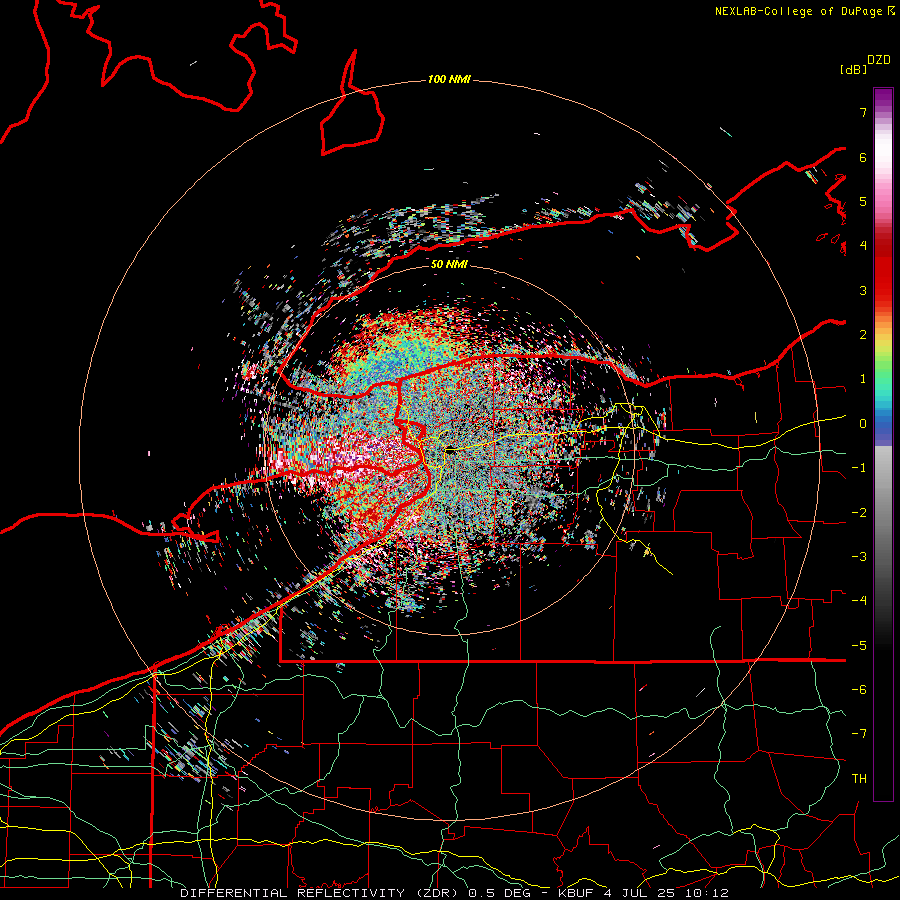Click the -6 dB scale tick label
The image size is (900, 900).
pyautogui.click(x=859, y=690)
